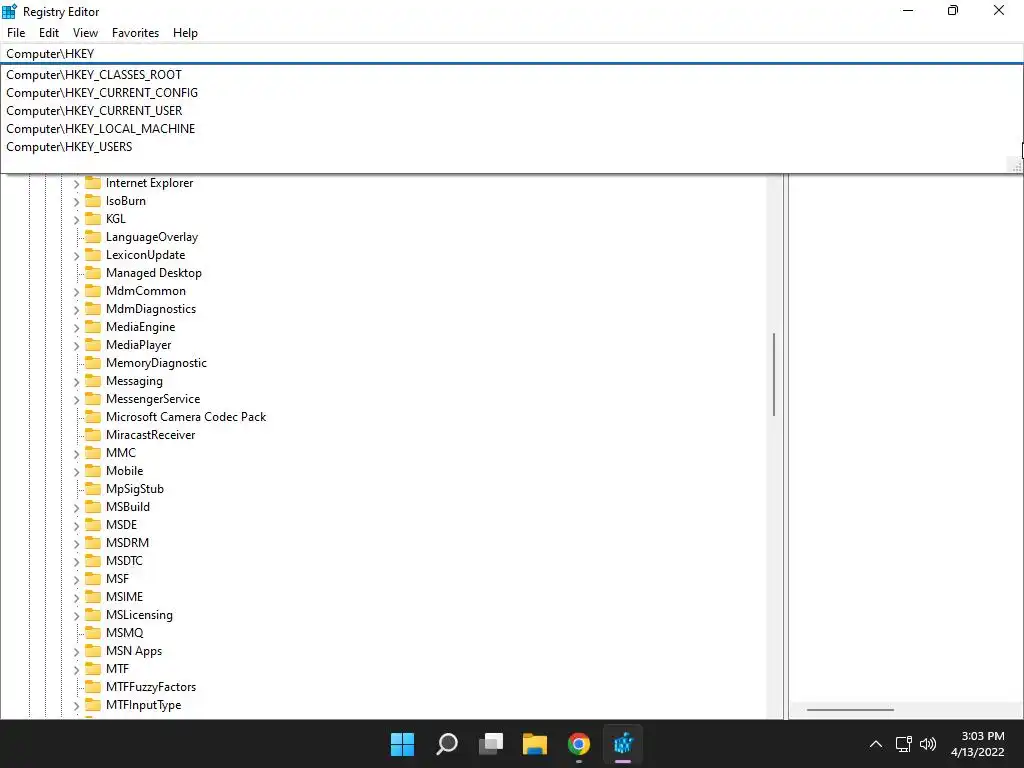
Task: Open the Windows Start menu
Action: [402, 744]
